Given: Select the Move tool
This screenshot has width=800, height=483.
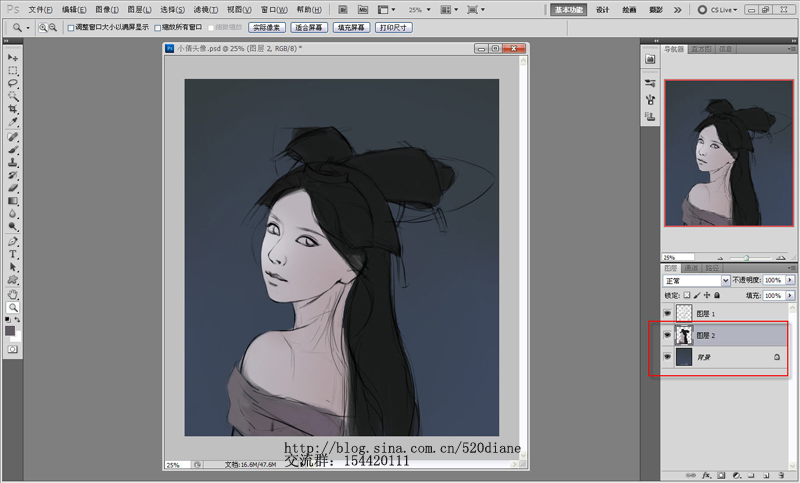Looking at the screenshot, I should coord(13,58).
